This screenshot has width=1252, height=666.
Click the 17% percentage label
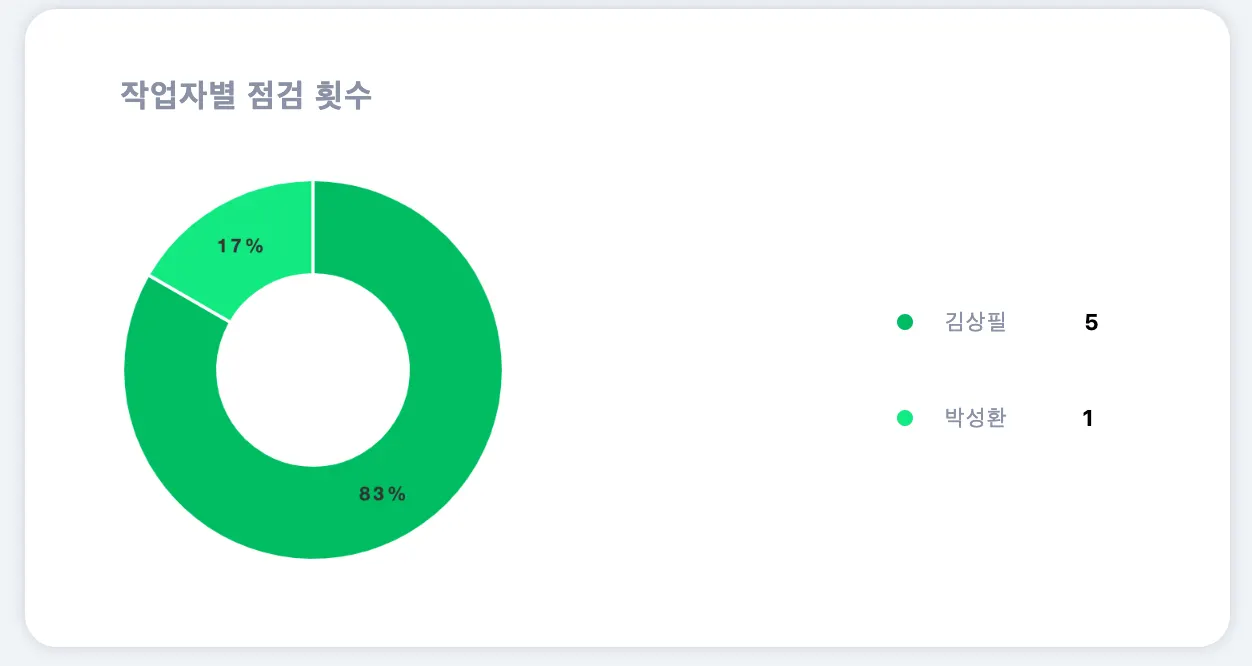[x=240, y=246]
